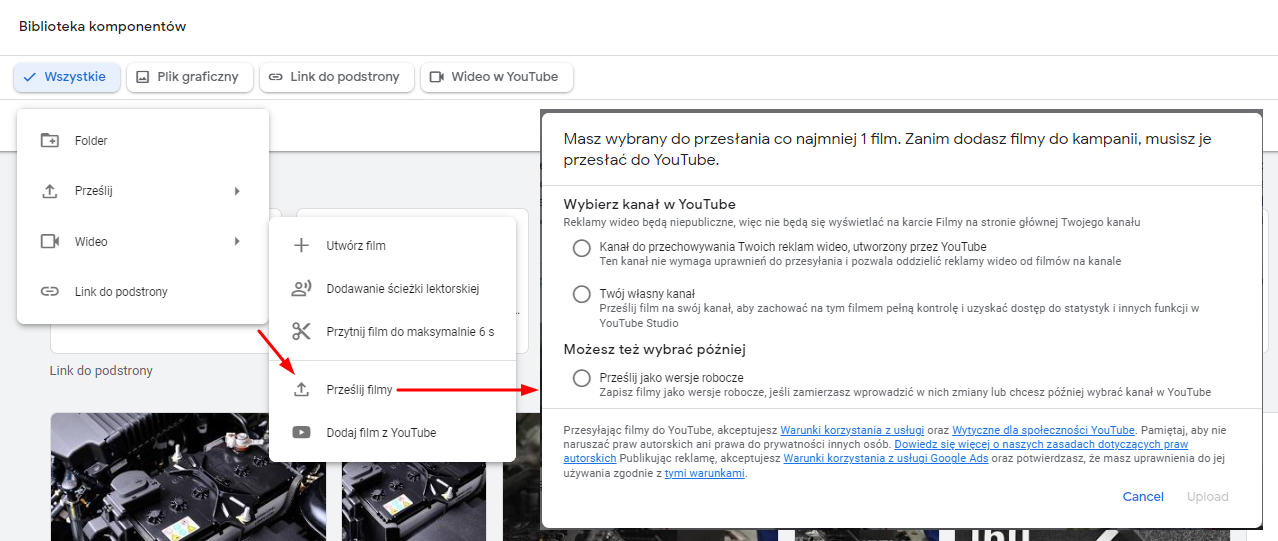1278x541 pixels.
Task: Select Dodaj film z YouTube
Action: pyautogui.click(x=393, y=433)
